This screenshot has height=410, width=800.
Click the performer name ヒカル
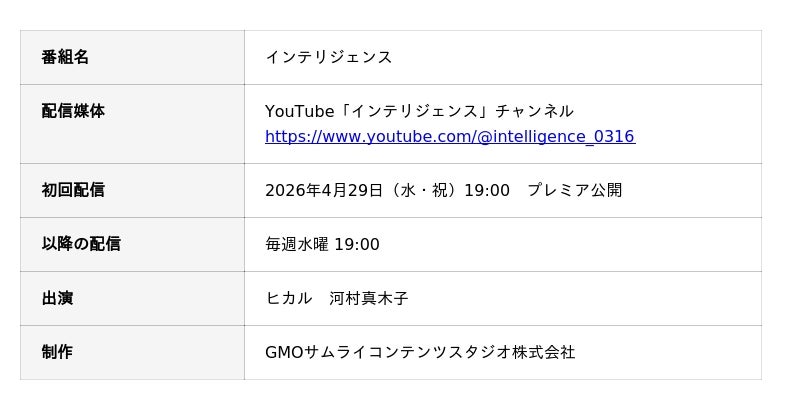click(x=289, y=298)
